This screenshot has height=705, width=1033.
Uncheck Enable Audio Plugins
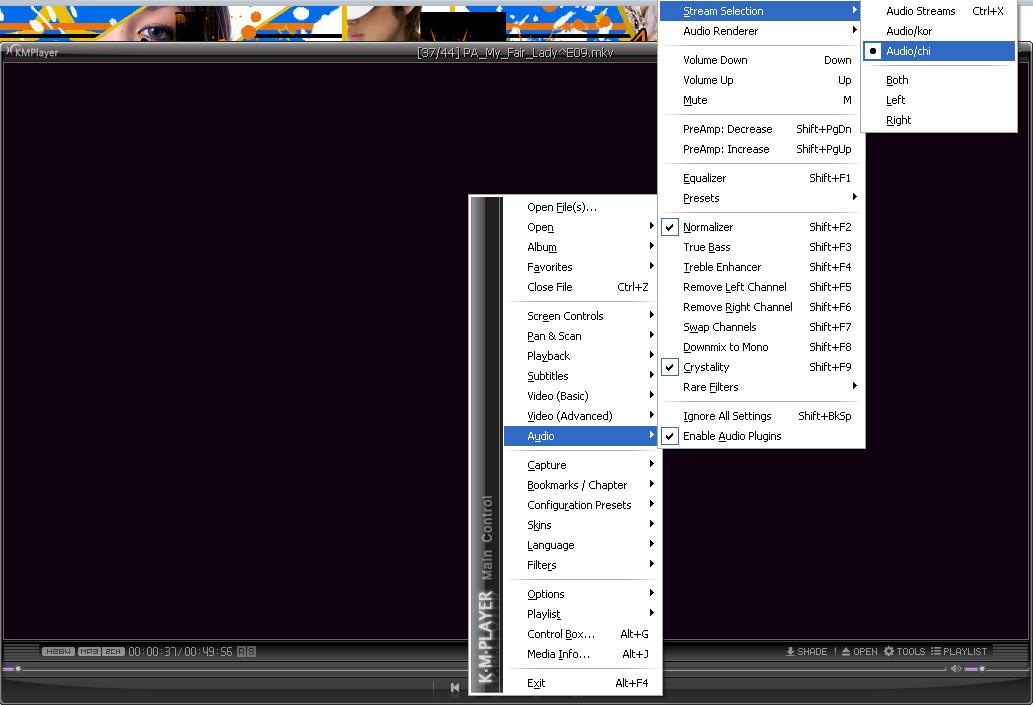click(x=762, y=436)
